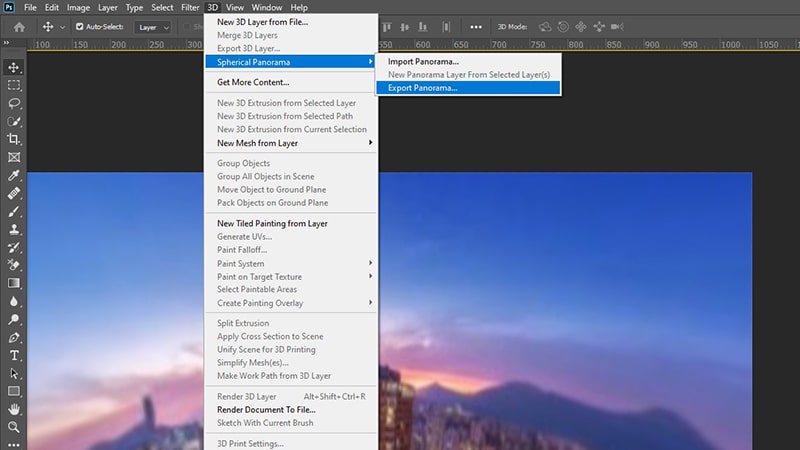Open the Type menu

click(134, 7)
